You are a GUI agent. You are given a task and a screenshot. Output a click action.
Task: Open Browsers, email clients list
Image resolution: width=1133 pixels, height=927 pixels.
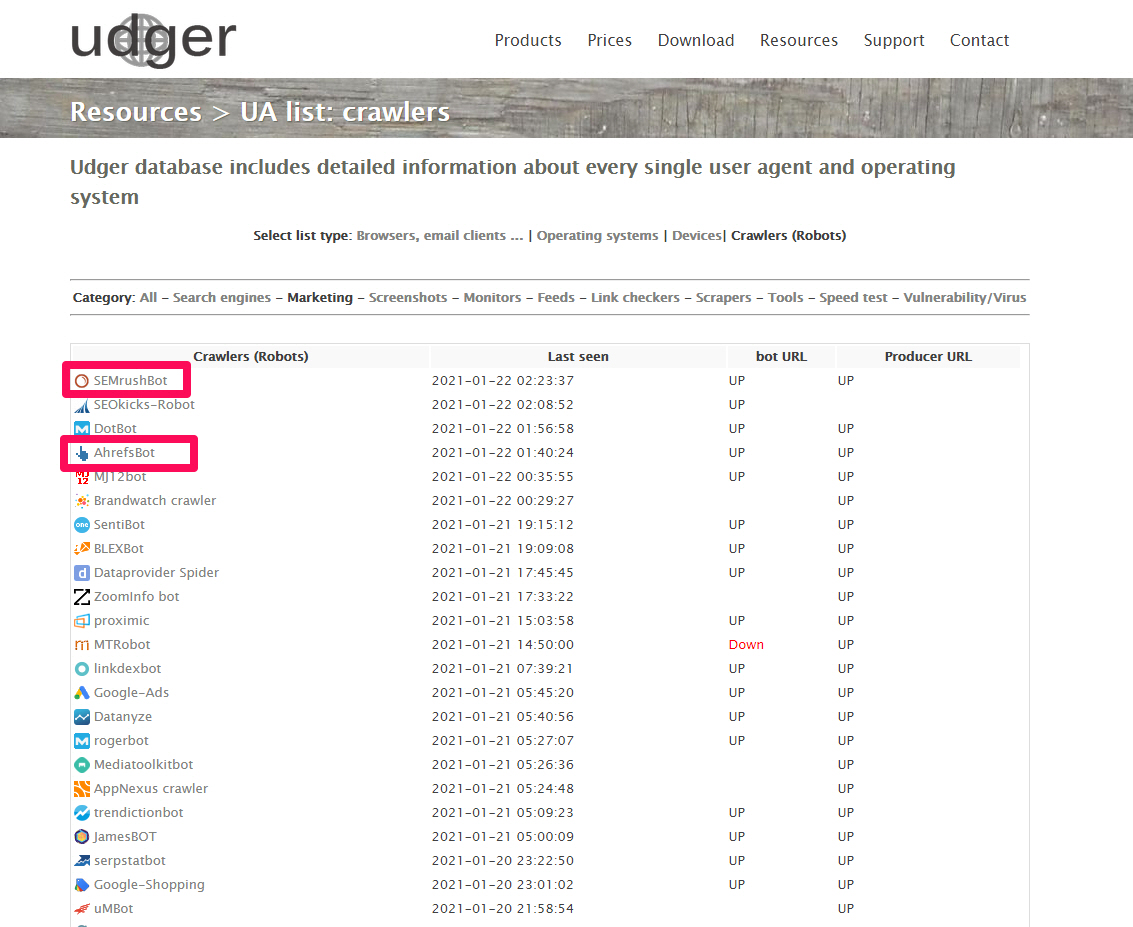pyautogui.click(x=439, y=236)
